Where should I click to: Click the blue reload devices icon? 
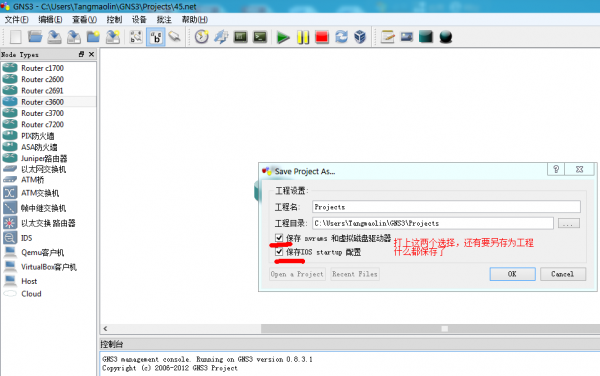pyautogui.click(x=341, y=37)
